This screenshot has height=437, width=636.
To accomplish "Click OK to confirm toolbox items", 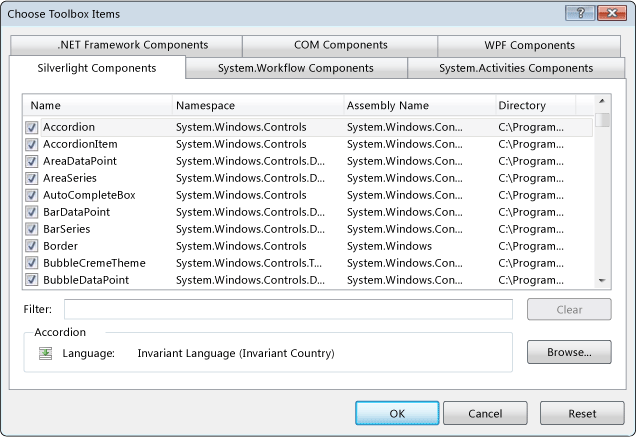I will [397, 413].
